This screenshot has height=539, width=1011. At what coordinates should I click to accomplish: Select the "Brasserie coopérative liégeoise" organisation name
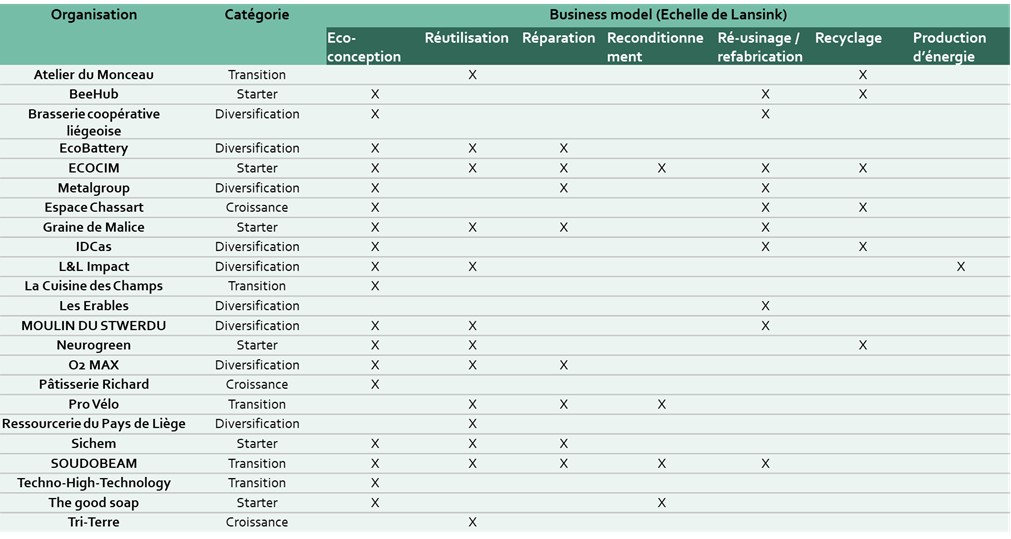(x=94, y=122)
